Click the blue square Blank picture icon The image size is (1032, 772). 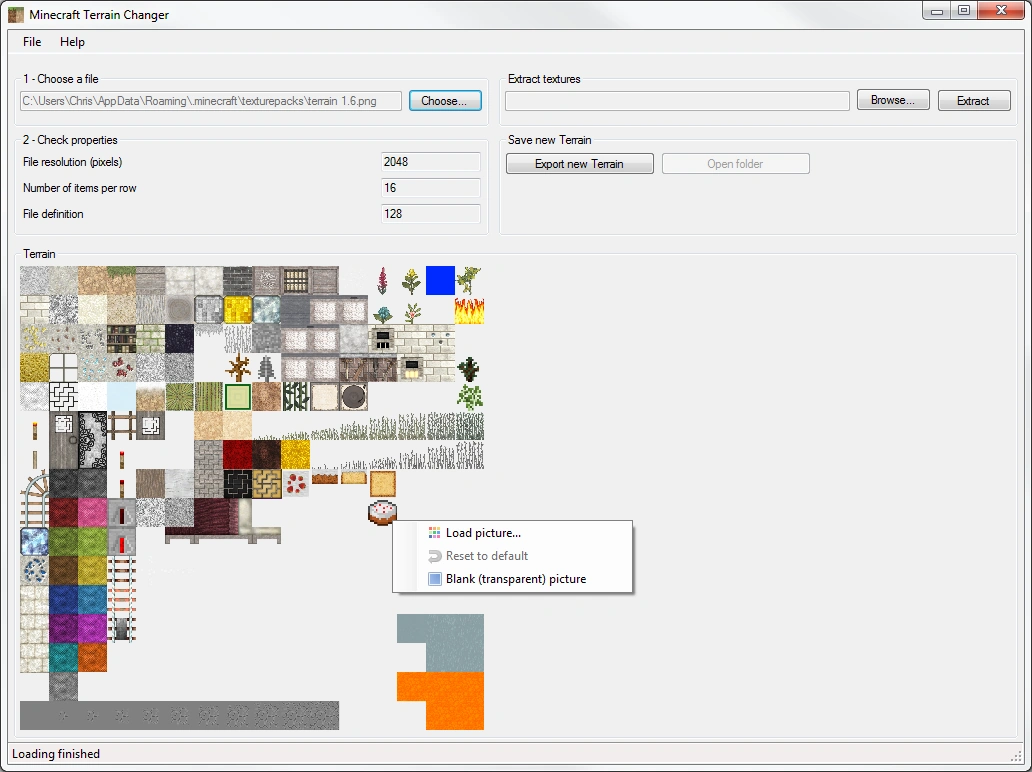point(434,579)
